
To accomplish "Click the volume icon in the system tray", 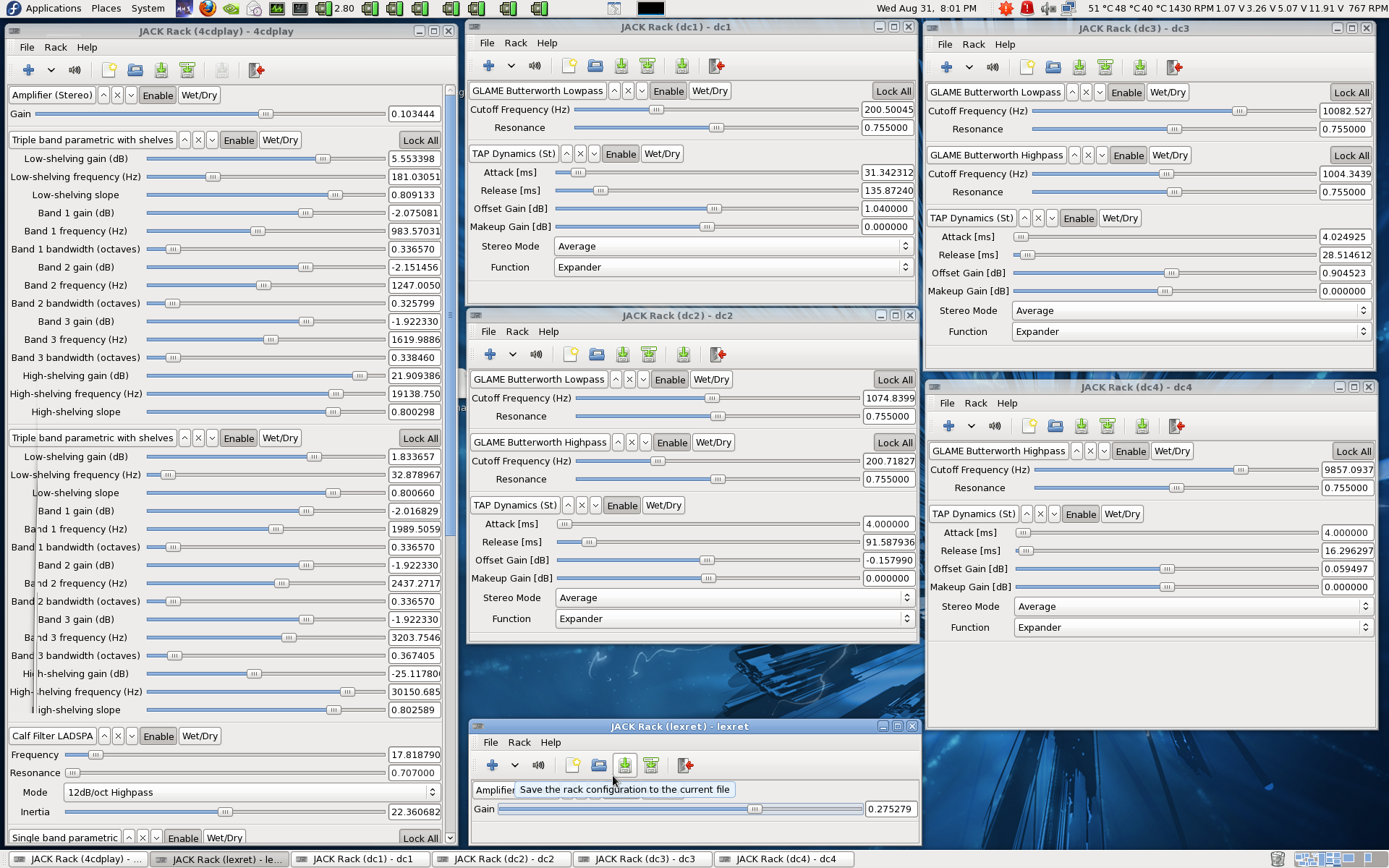I will point(1048,9).
